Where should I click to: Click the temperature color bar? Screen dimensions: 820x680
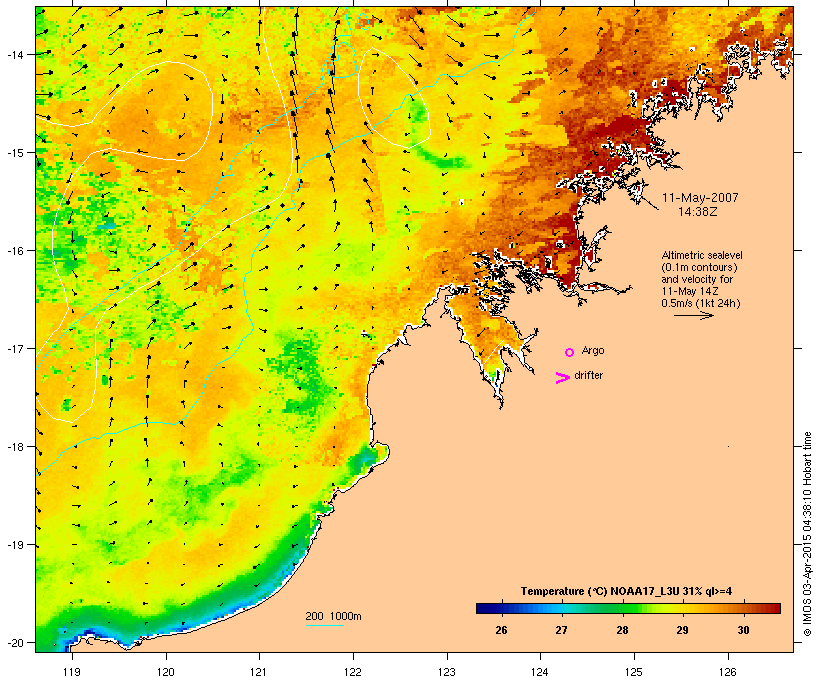point(628,608)
